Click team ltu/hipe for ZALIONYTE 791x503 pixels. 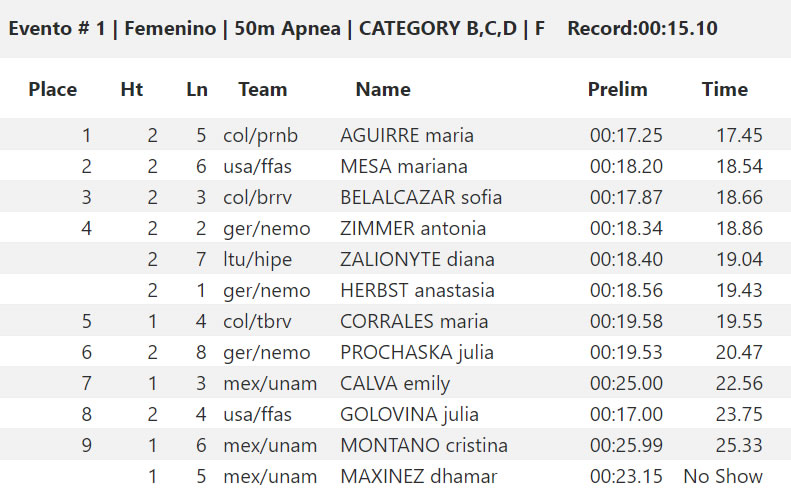pos(257,259)
